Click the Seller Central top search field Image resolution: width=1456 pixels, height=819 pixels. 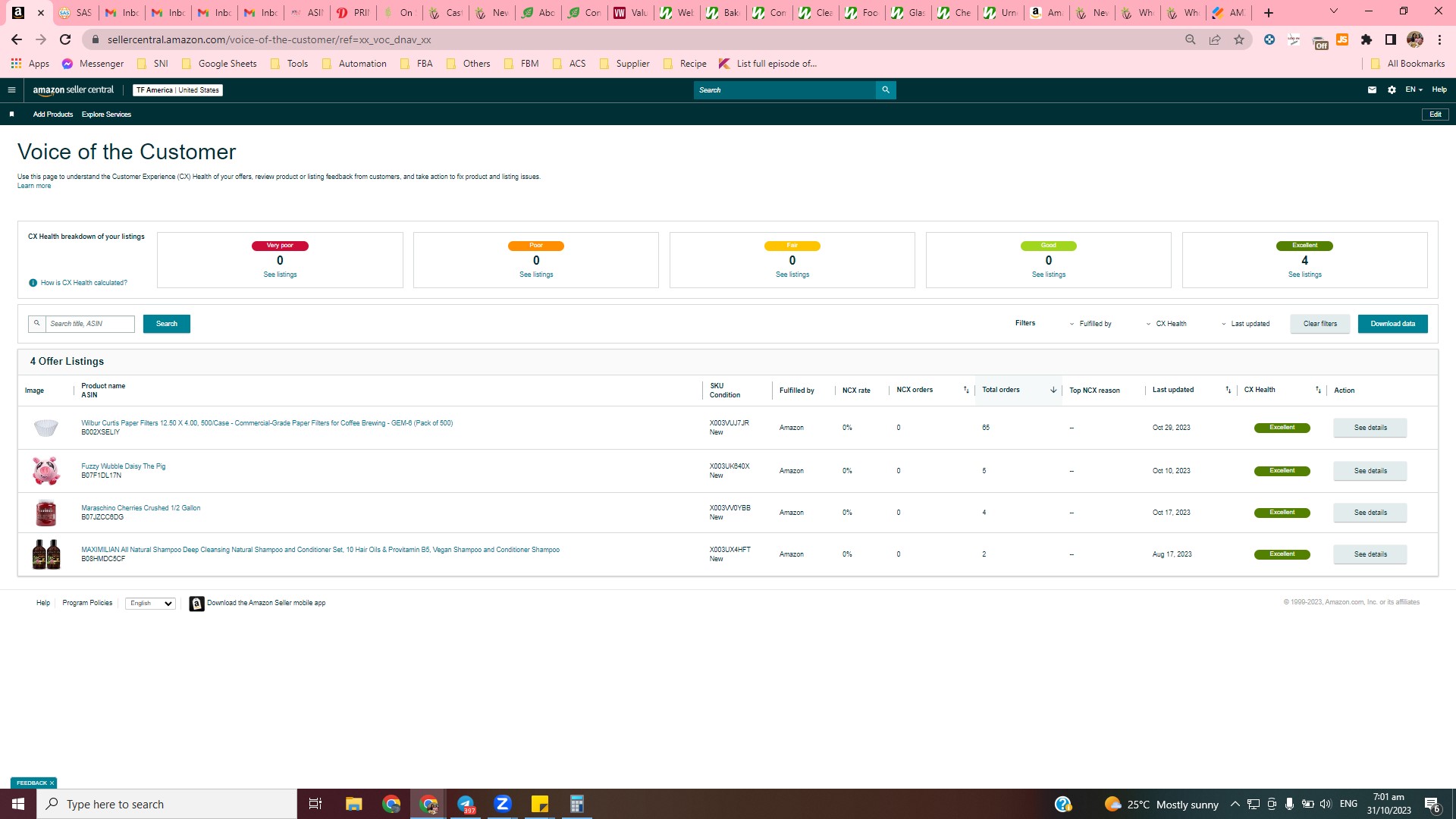pos(785,90)
